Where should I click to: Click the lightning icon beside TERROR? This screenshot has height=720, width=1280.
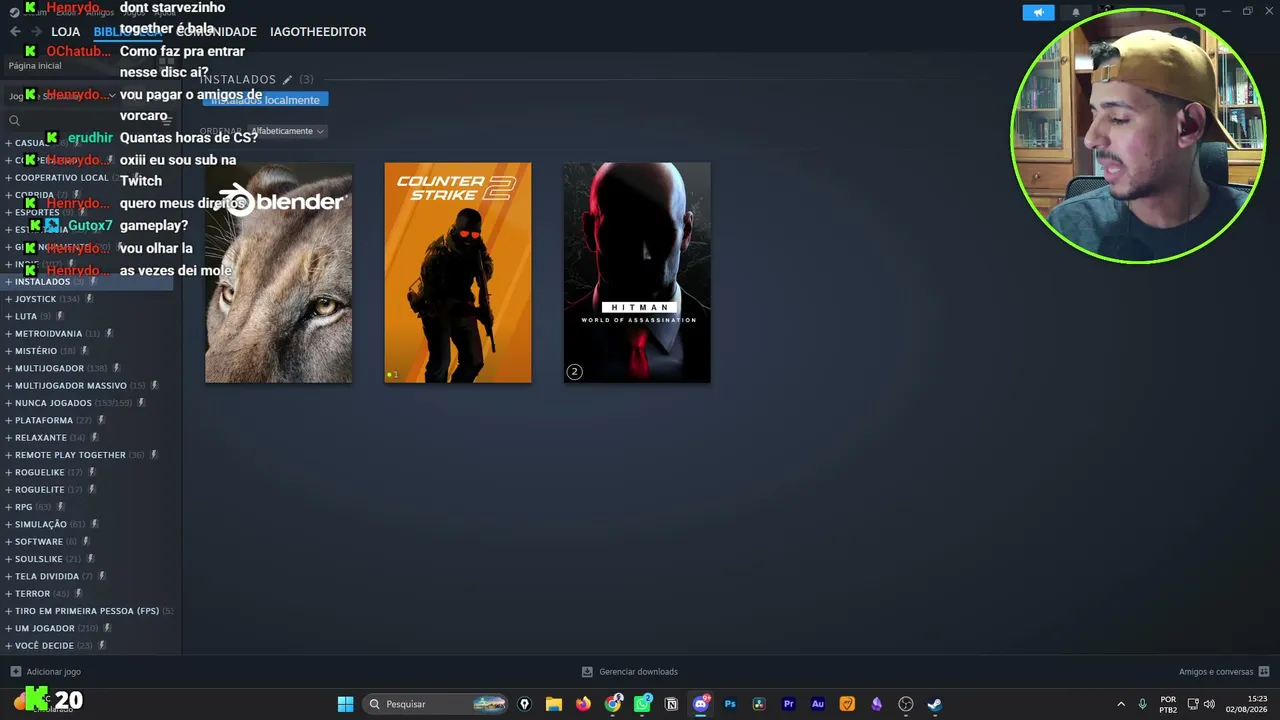(79, 594)
